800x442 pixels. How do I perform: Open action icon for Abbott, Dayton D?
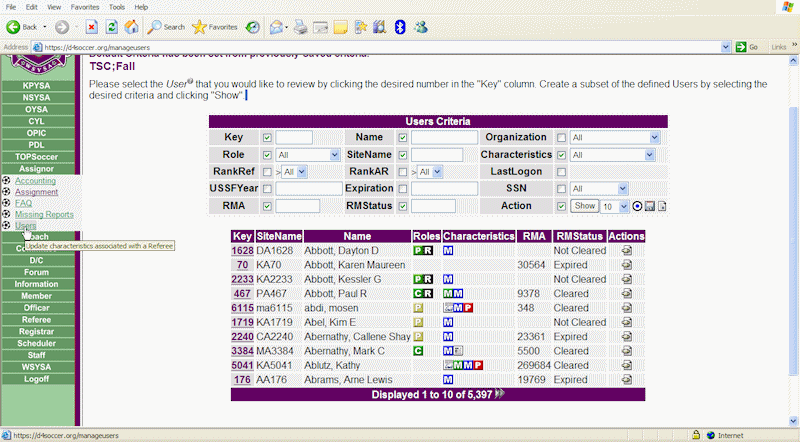pos(626,250)
